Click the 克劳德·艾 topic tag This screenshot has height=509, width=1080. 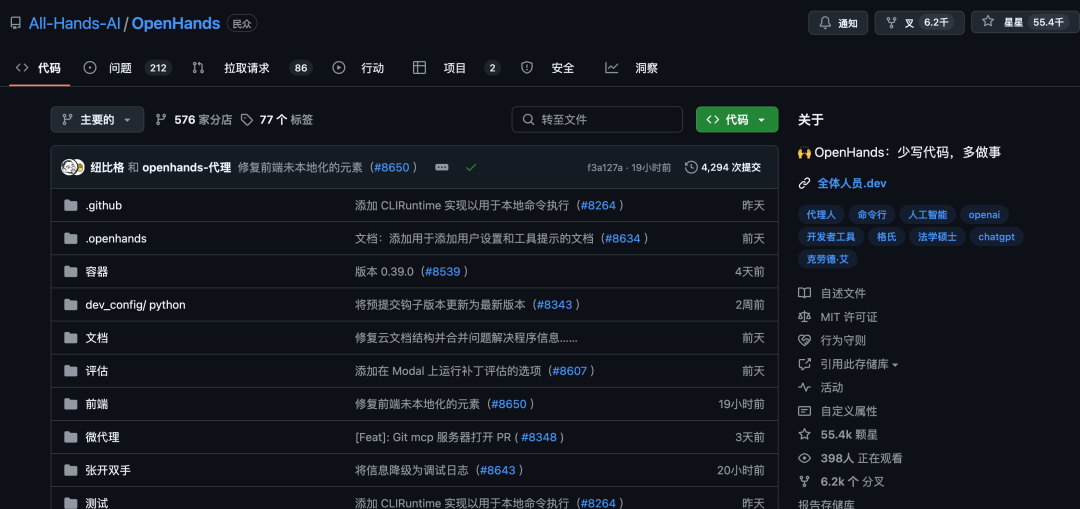[827, 260]
